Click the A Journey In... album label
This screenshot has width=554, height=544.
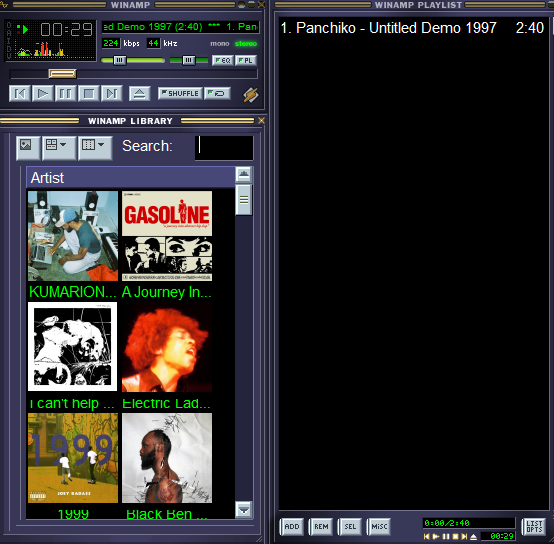point(166,292)
